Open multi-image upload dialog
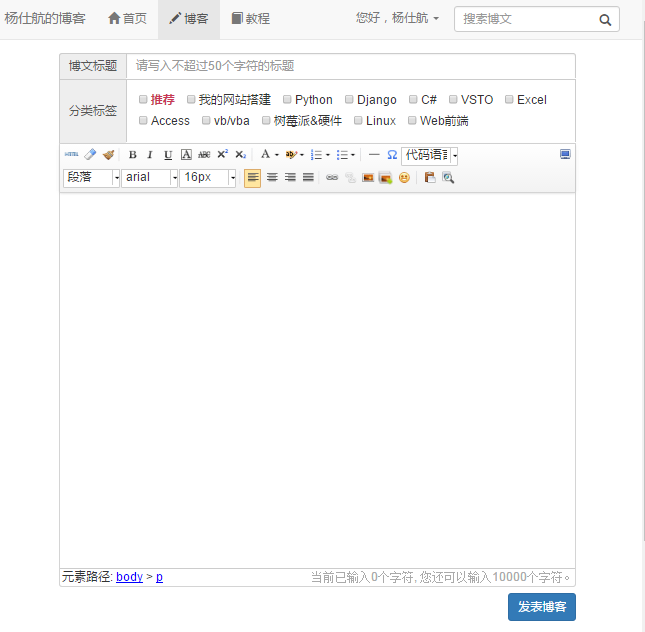 [385, 178]
